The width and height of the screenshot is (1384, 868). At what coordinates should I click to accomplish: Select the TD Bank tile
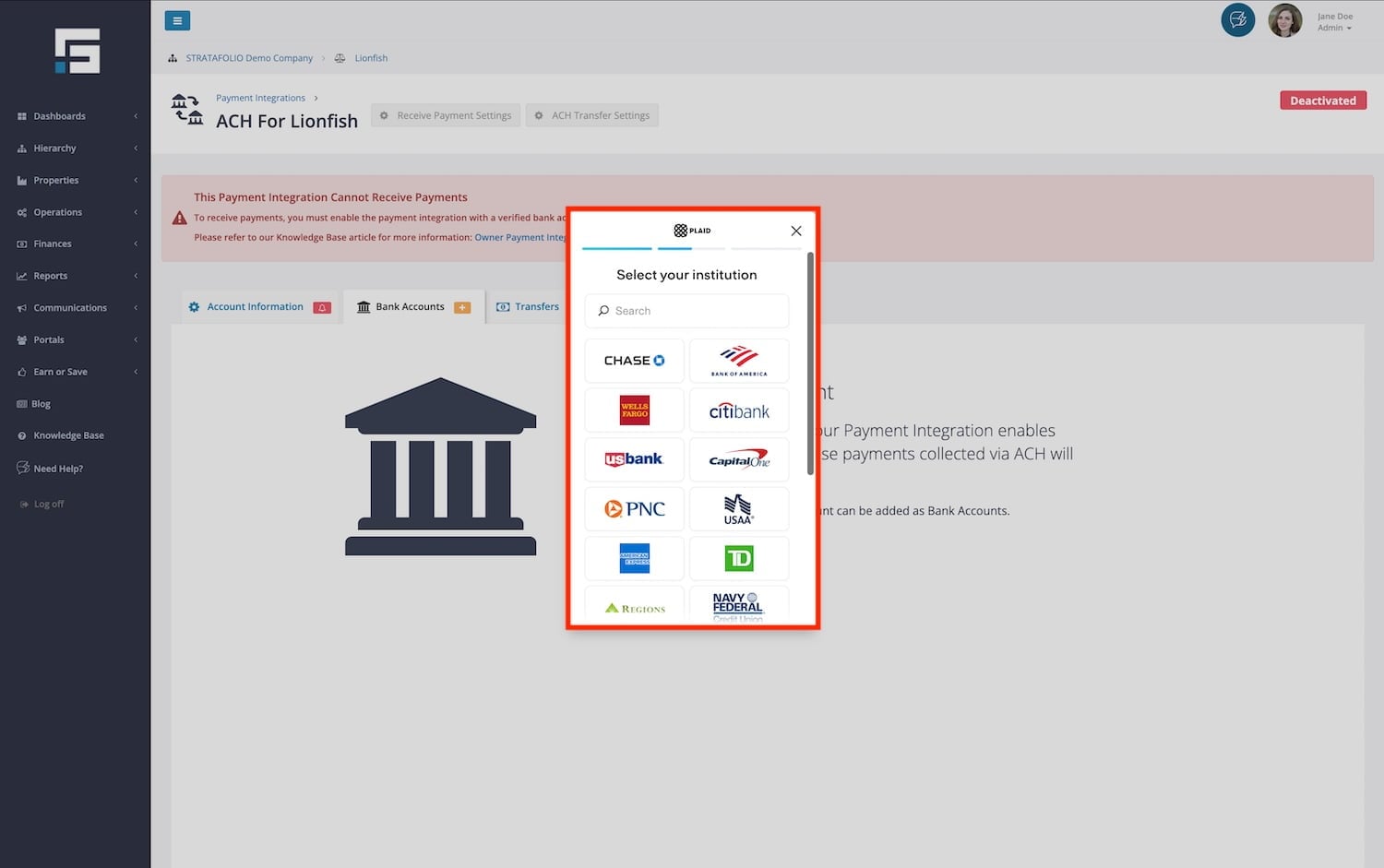tap(738, 558)
